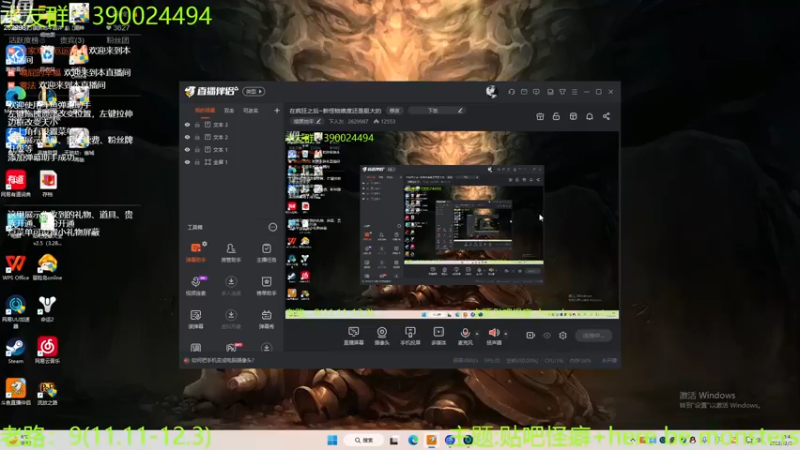Select the 榜单助手 ranking assistant tool
Screen dimensions: 800x450
(266, 285)
